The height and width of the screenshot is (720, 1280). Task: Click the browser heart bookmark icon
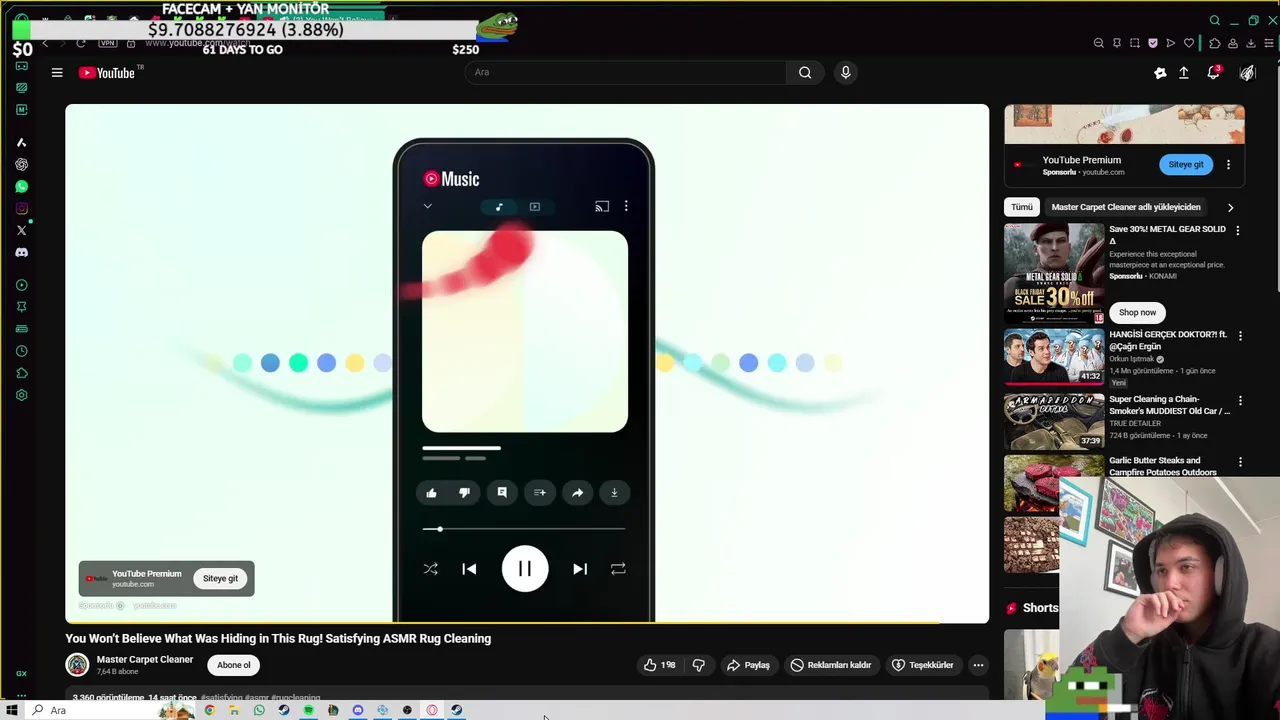[x=1189, y=43]
